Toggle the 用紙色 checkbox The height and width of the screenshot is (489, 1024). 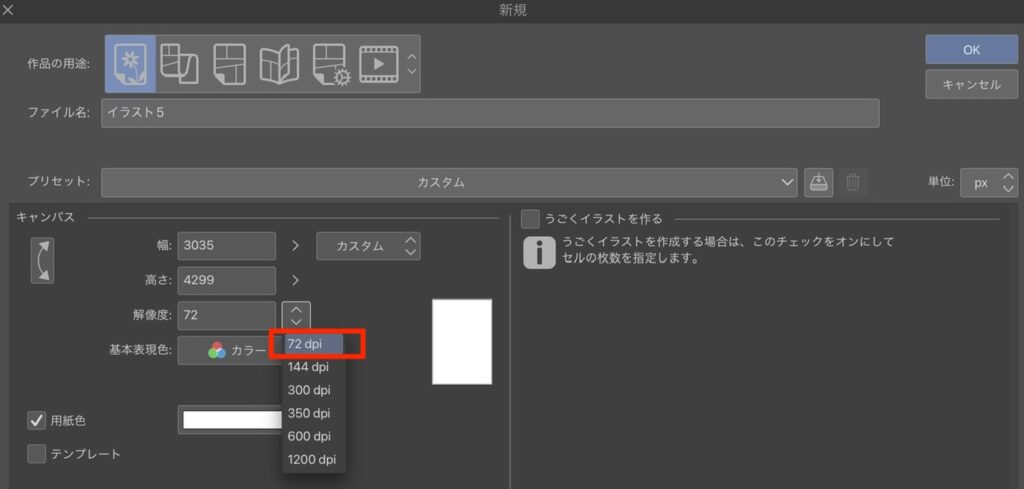click(x=37, y=420)
